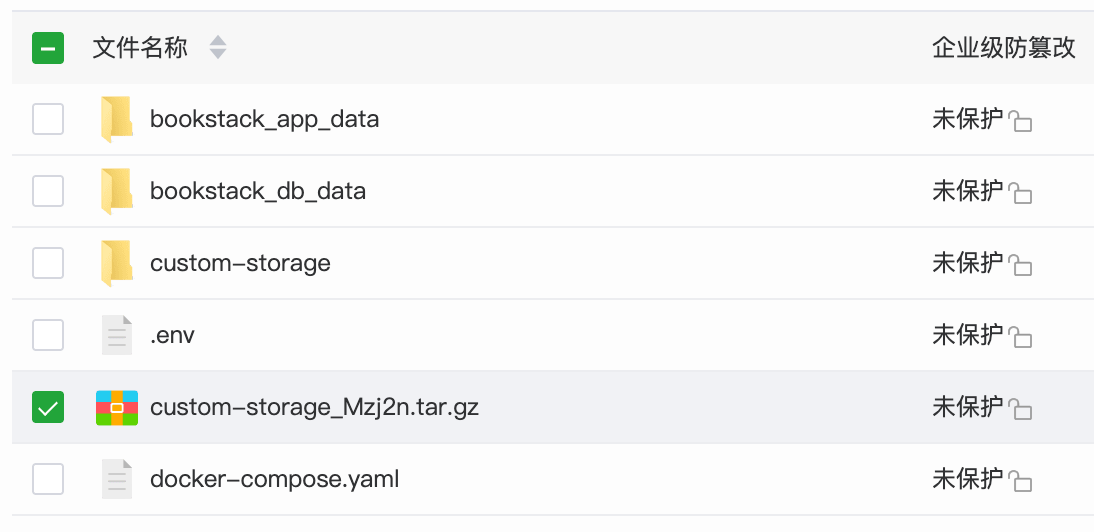1094x532 pixels.
Task: Click the custom-storage folder icon
Action: tap(116, 264)
